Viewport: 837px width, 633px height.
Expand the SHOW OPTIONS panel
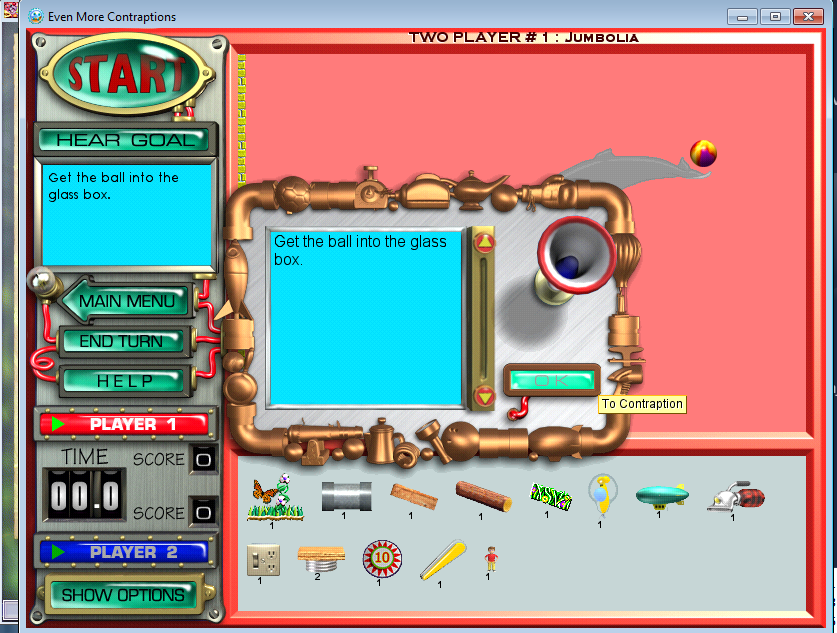(x=123, y=595)
